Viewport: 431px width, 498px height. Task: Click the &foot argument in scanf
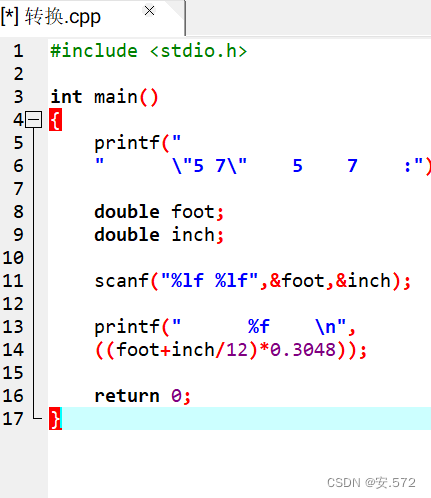pos(297,281)
